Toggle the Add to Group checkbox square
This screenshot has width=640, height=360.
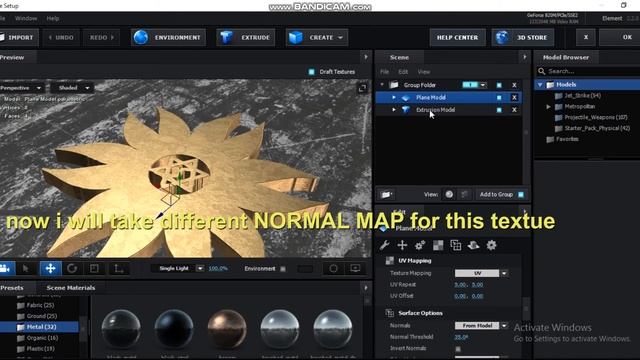pyautogui.click(x=521, y=195)
